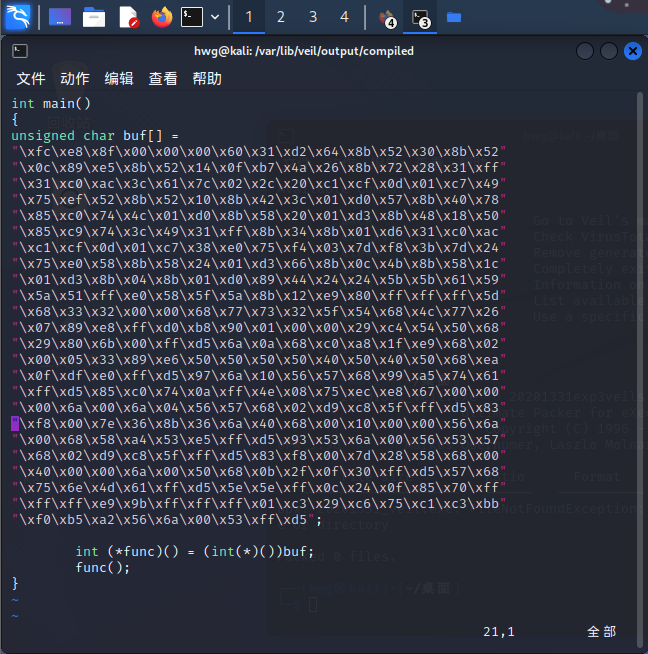648x654 pixels.
Task: Click the line starting with \x29\x80\x6b
Action: (259, 344)
